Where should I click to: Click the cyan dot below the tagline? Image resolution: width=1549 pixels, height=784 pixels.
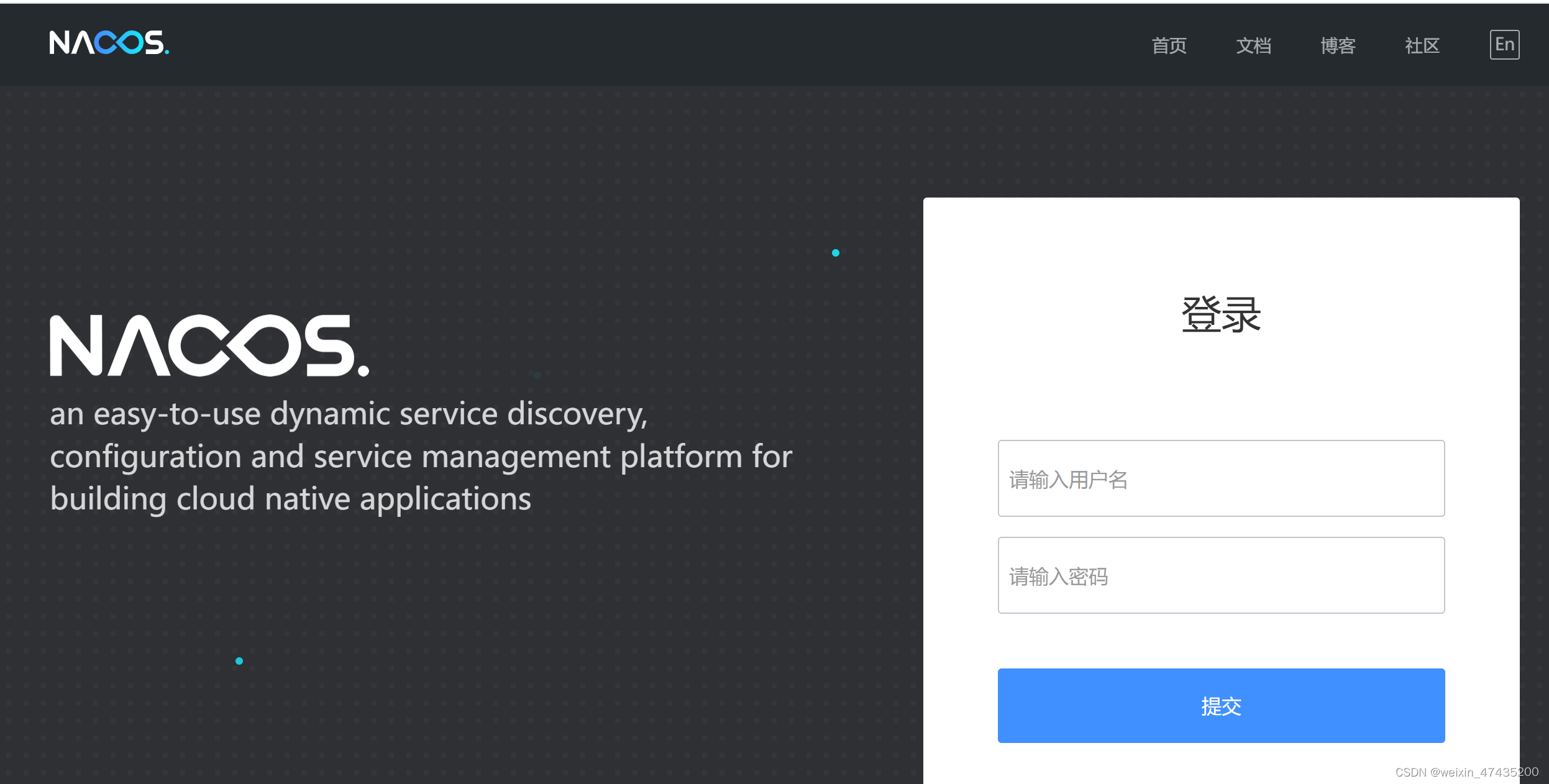[239, 661]
